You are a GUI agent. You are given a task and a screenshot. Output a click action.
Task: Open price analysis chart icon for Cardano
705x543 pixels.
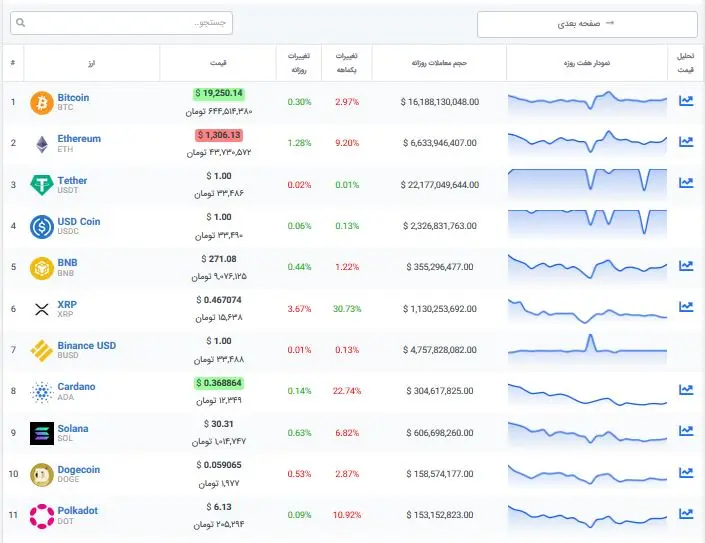[x=686, y=390]
